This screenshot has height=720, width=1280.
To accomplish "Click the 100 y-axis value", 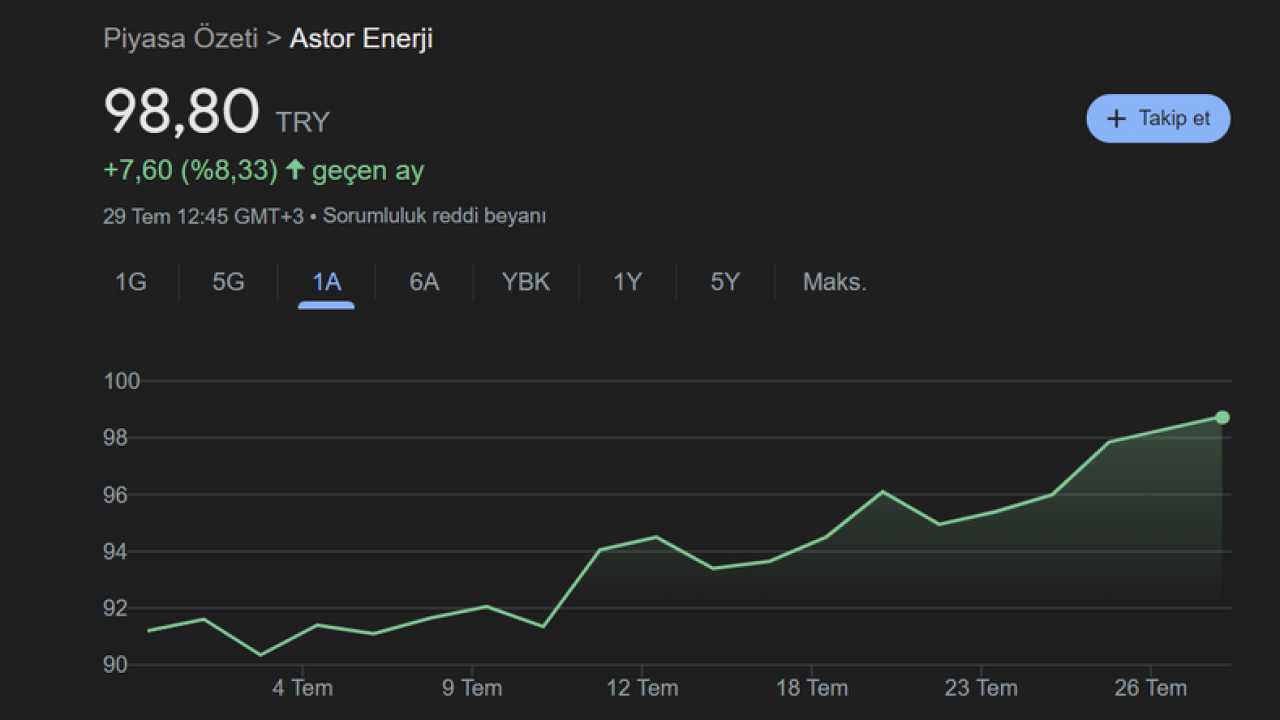I will pos(122,381).
